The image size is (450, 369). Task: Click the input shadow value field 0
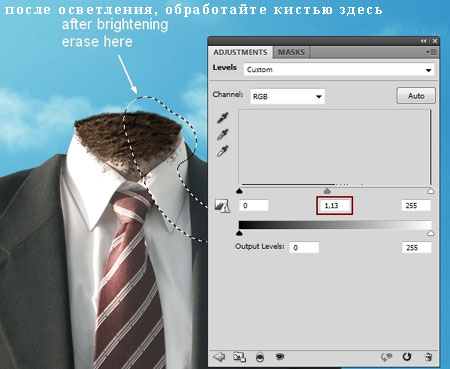(x=254, y=205)
